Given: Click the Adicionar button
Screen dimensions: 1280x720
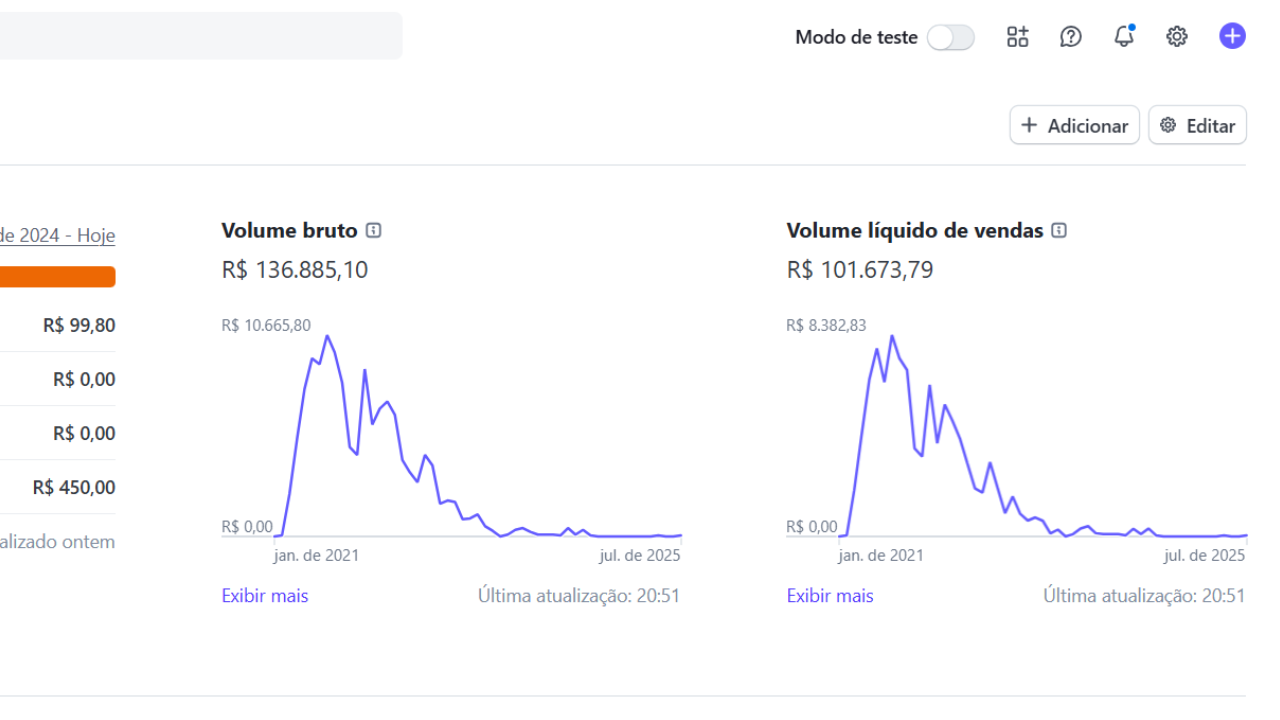Looking at the screenshot, I should 1074,125.
